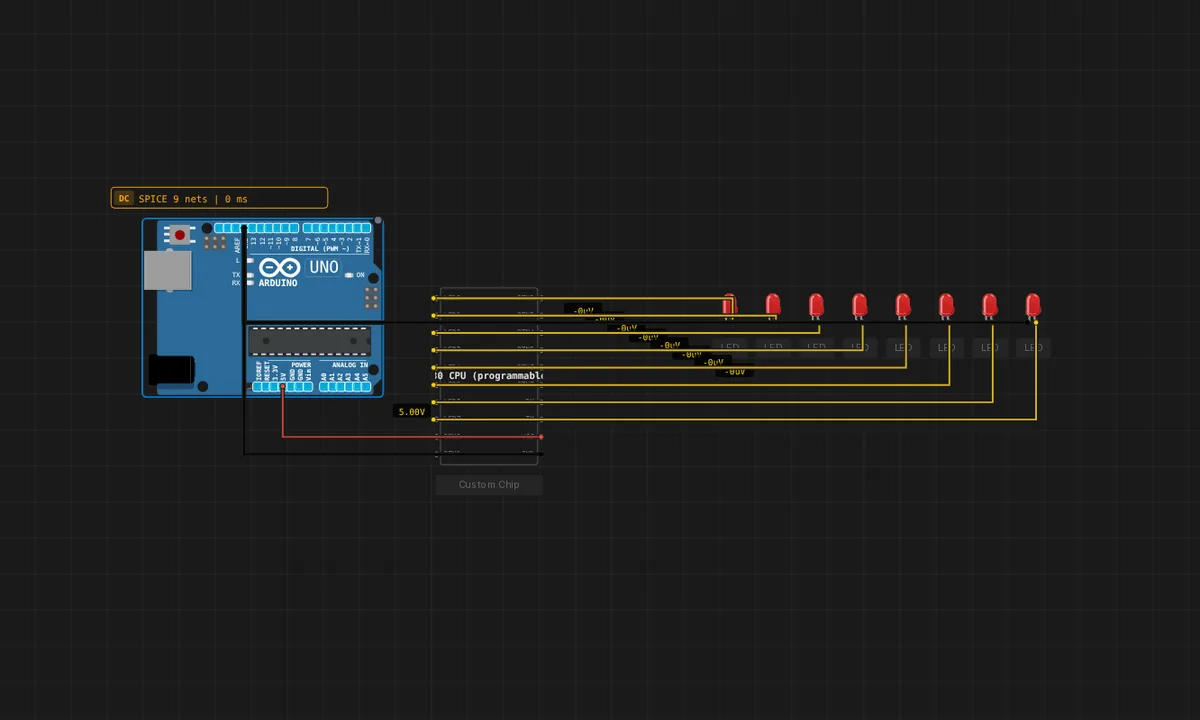The image size is (1200, 720).
Task: Click the DC badge in SPICE status bar
Action: click(x=124, y=198)
